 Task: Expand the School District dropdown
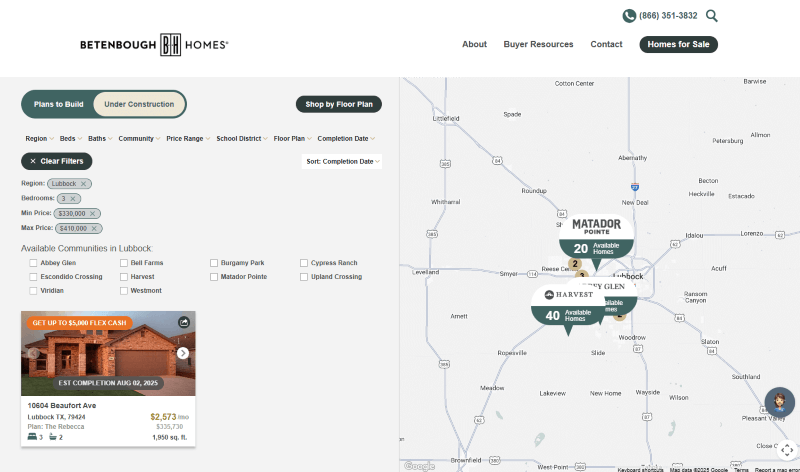click(x=242, y=139)
